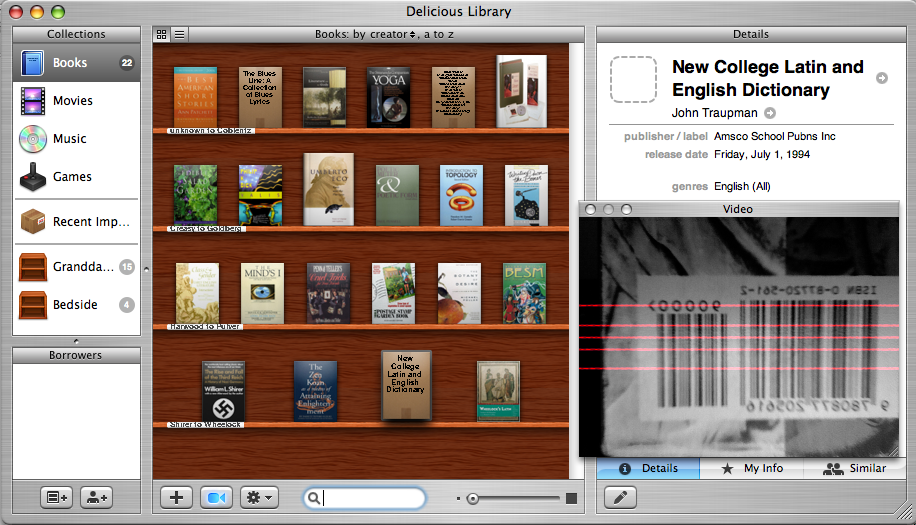Add a new shelf

(57, 498)
